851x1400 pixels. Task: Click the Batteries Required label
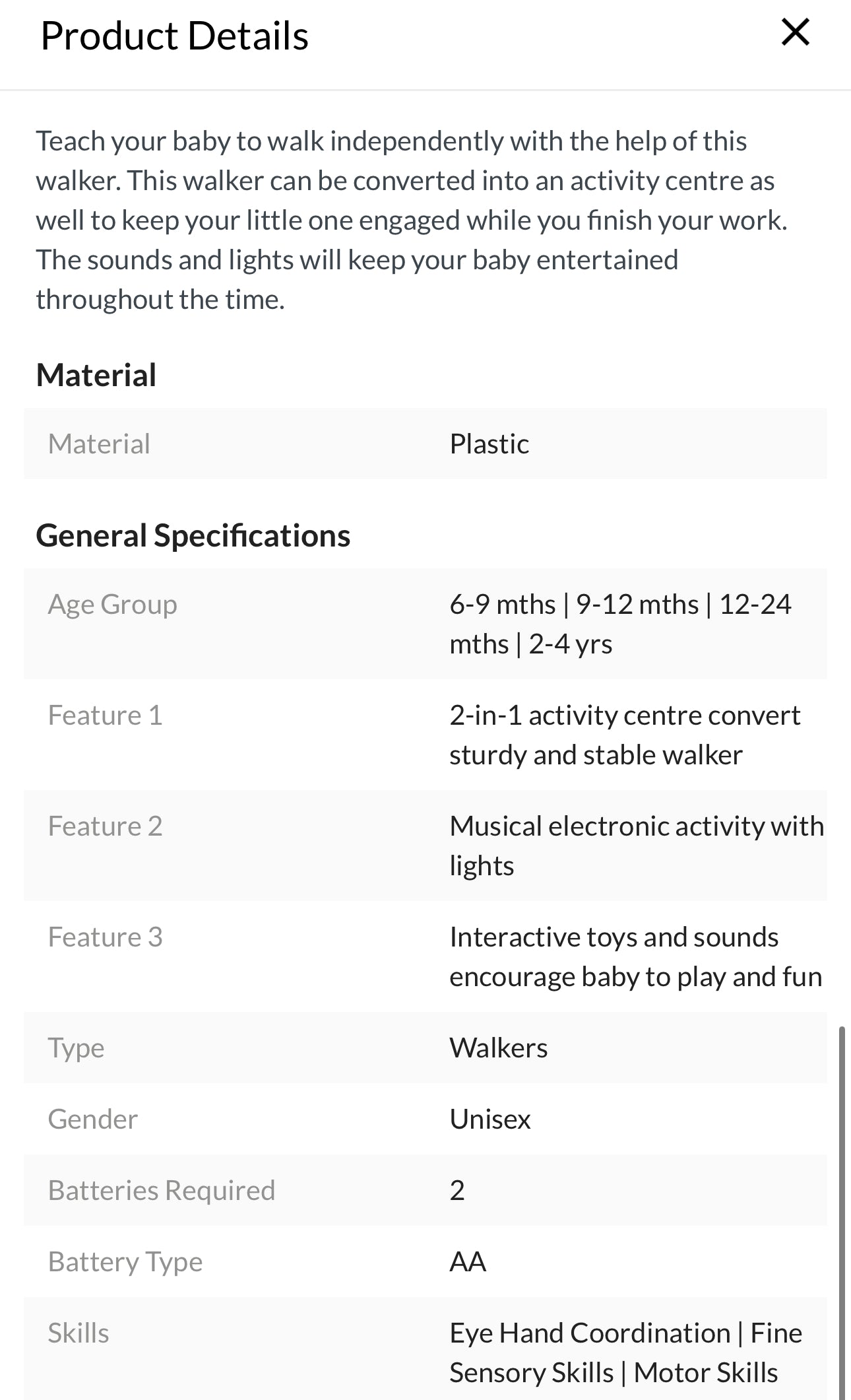161,1191
